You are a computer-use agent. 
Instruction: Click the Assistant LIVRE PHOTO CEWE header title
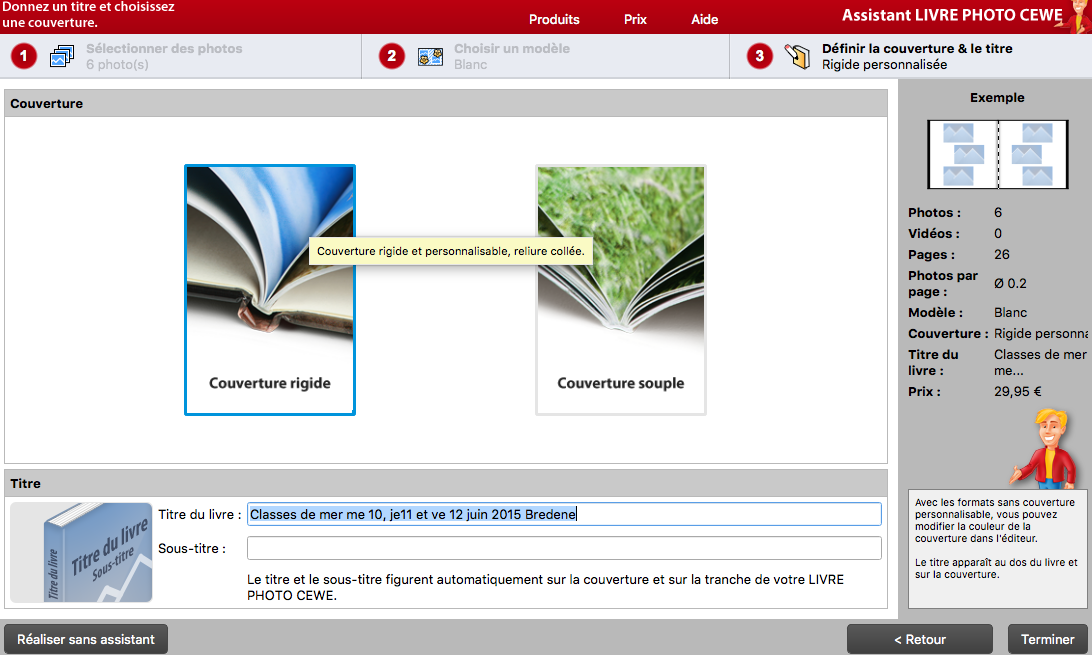click(952, 15)
